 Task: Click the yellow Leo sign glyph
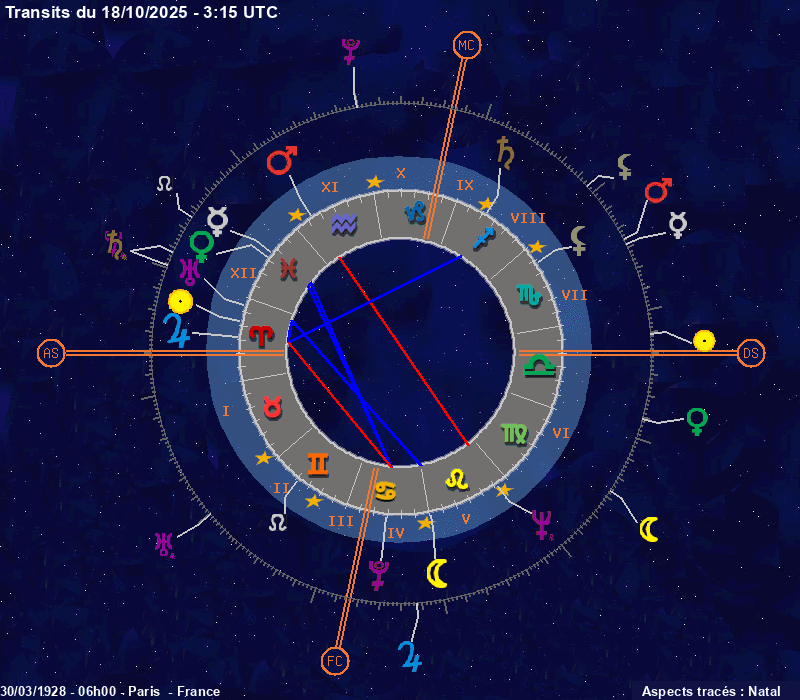click(x=457, y=479)
